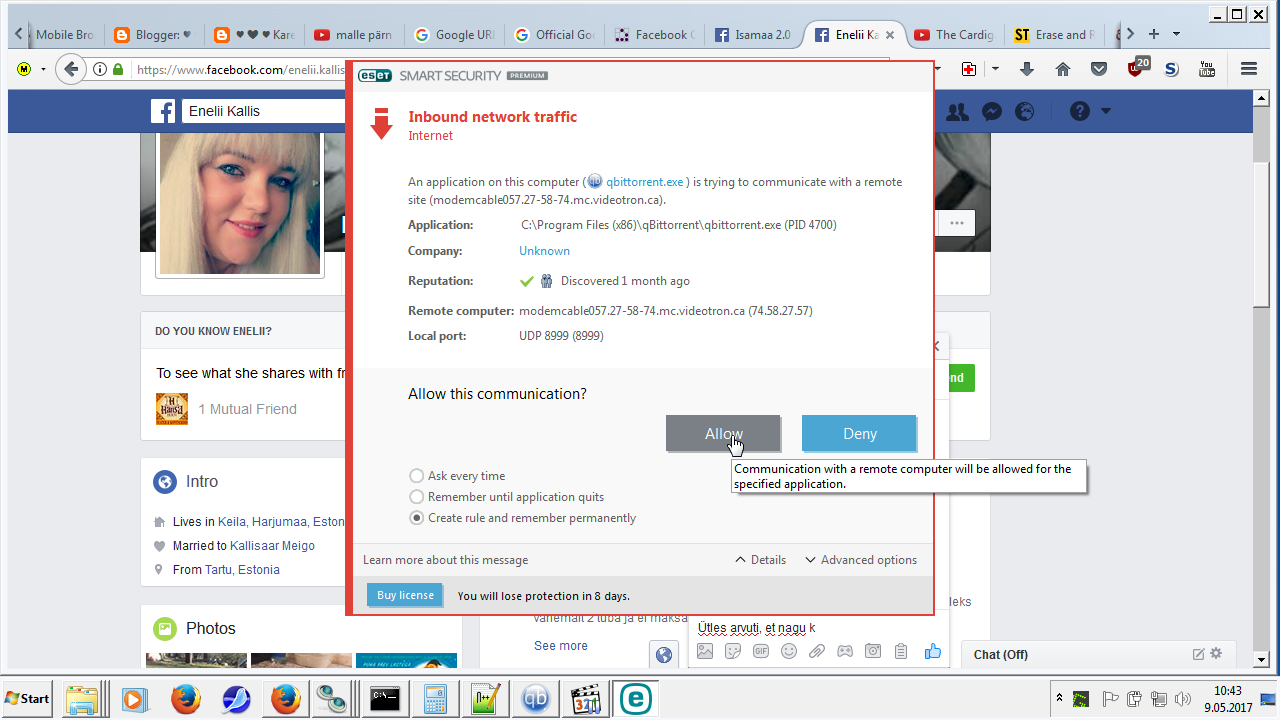1280x720 pixels.
Task: Switch to the Google URL tab
Action: coord(453,34)
